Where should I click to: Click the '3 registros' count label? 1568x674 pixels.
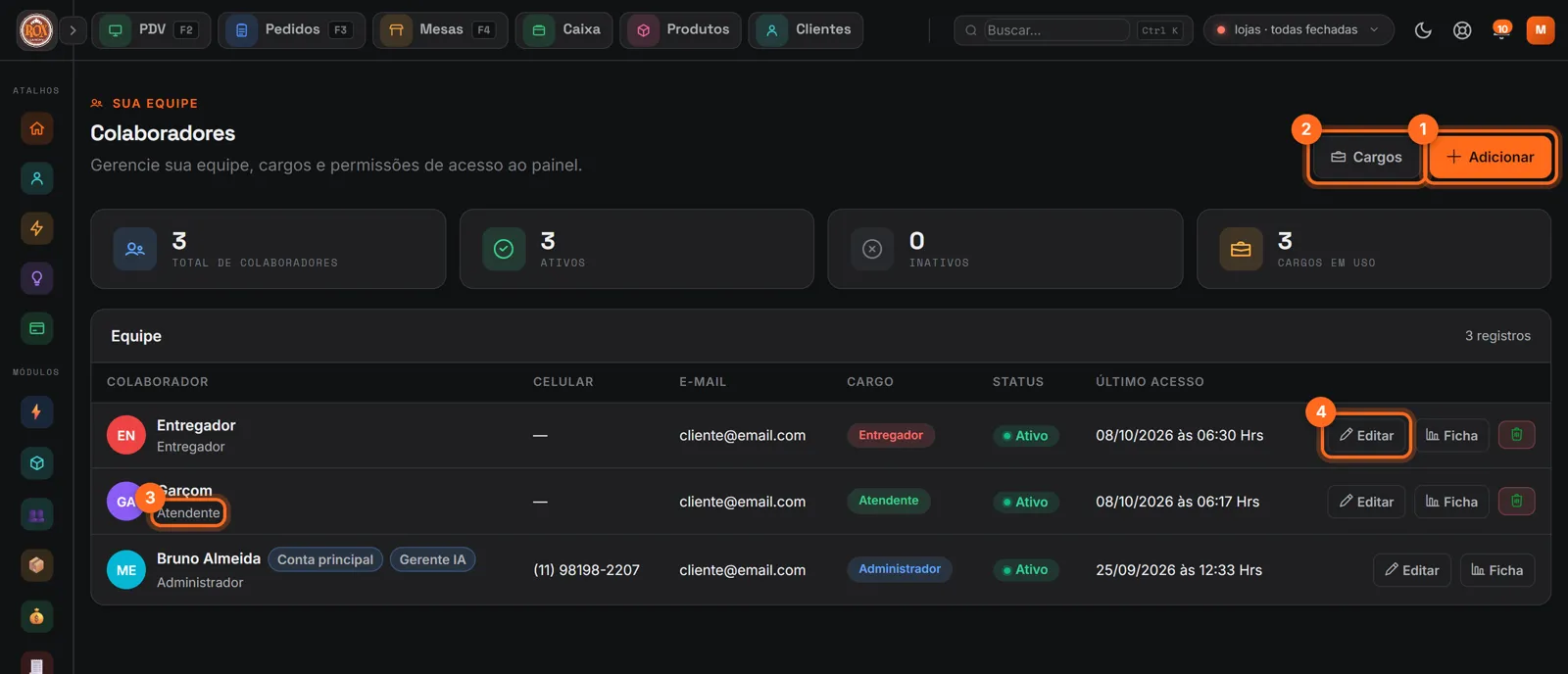coord(1497,336)
